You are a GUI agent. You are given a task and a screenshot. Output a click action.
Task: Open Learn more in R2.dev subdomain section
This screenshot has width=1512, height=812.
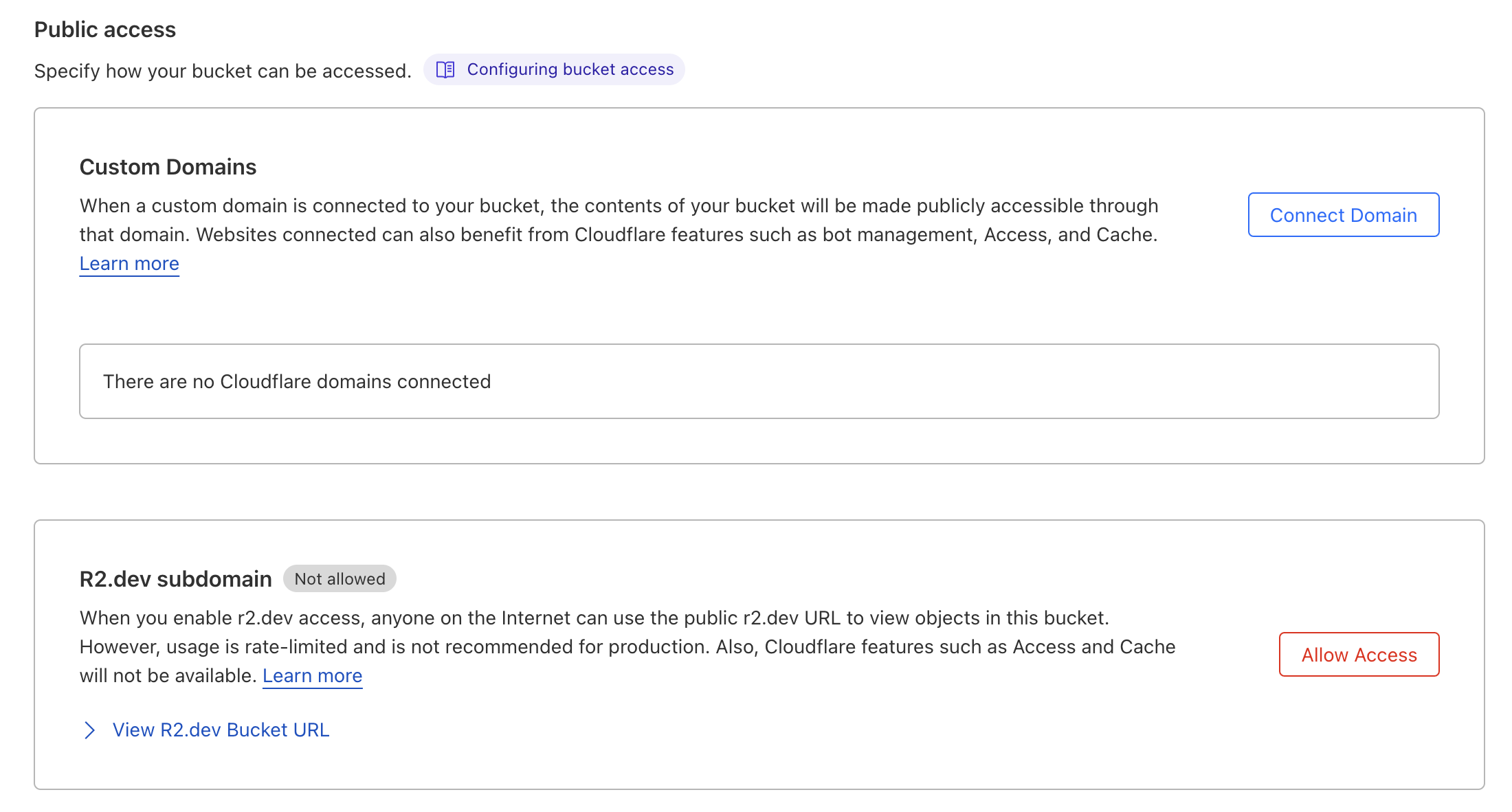point(312,675)
